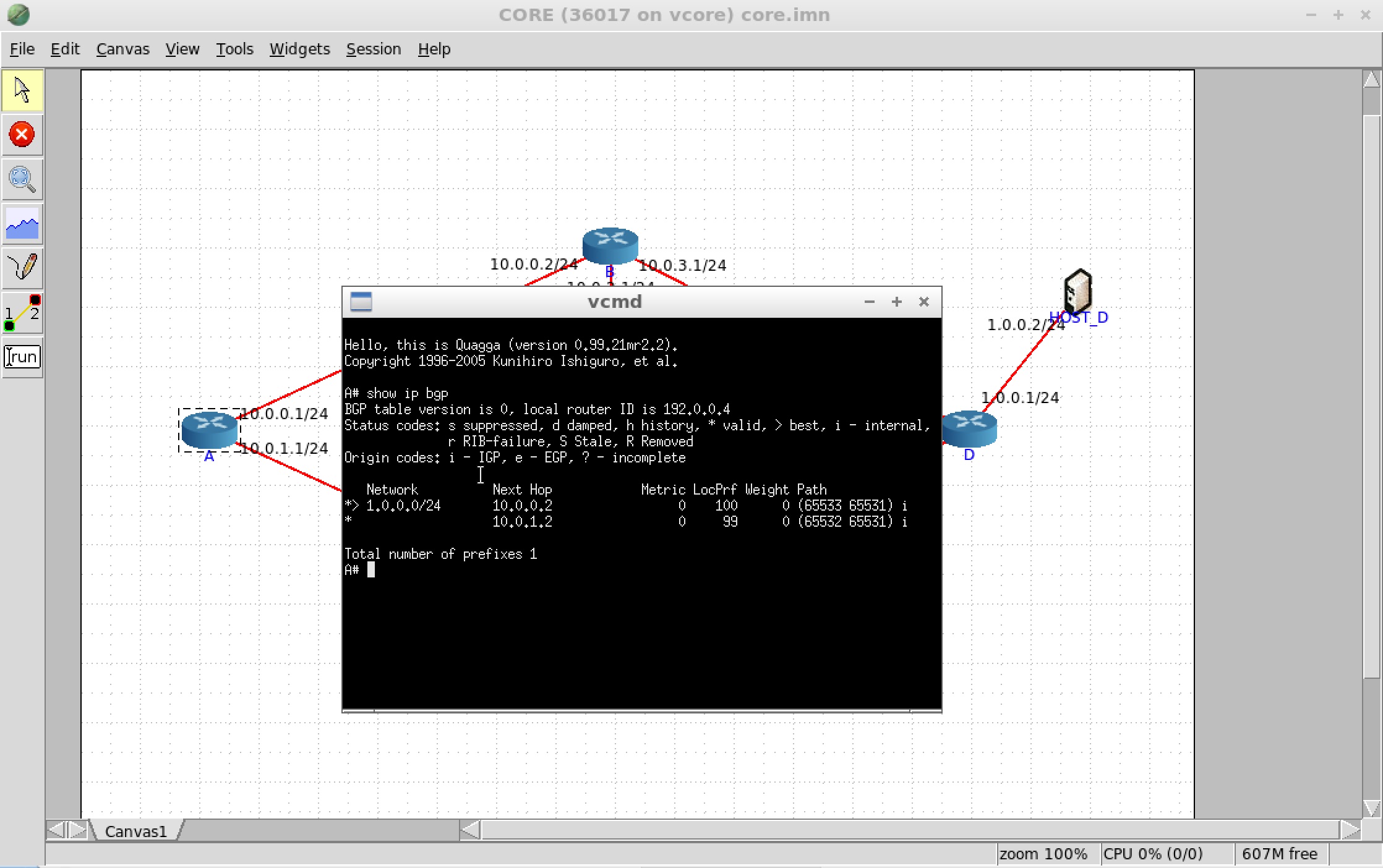The width and height of the screenshot is (1383, 868).
Task: Click the CPU 0% status entry
Action: pos(1153,854)
